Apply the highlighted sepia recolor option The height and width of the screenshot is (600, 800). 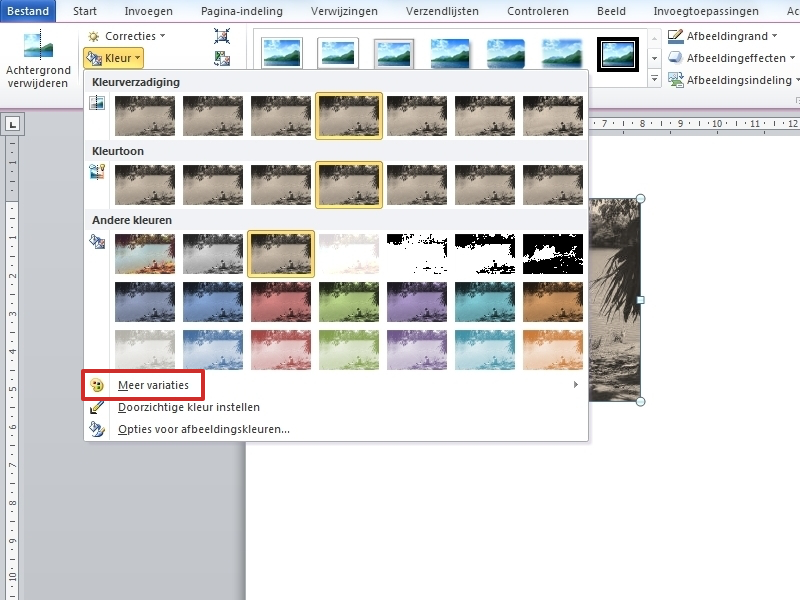pyautogui.click(x=281, y=254)
